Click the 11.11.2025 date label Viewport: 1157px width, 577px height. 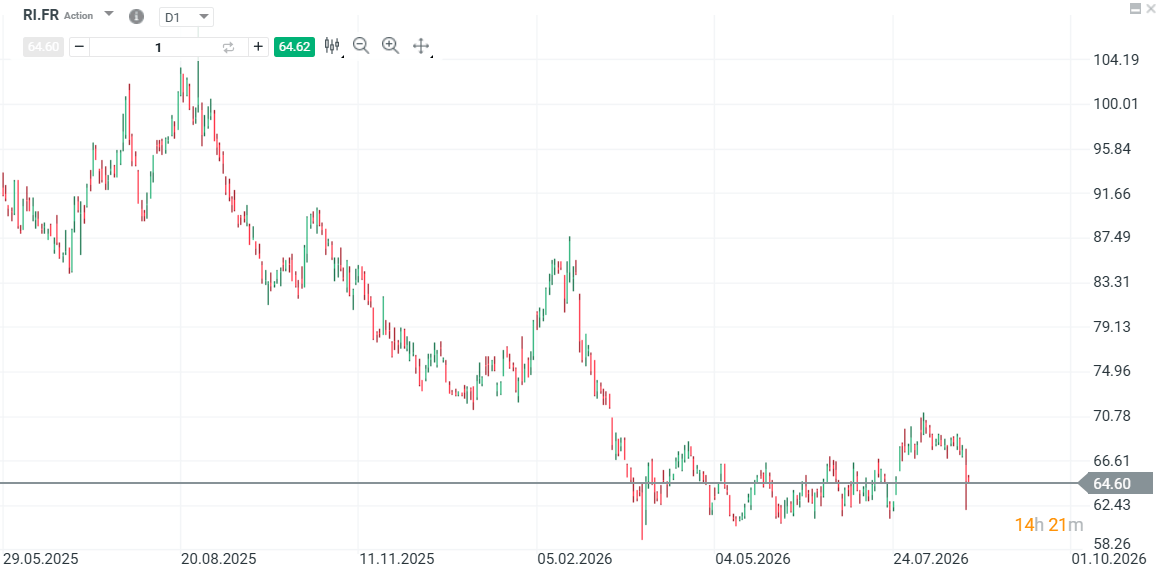click(x=395, y=558)
